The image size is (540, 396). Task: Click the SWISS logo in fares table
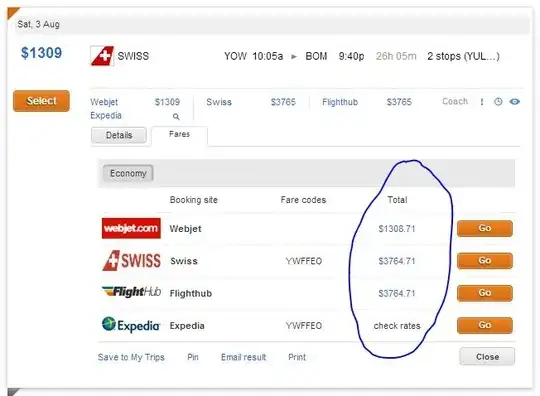pos(132,261)
